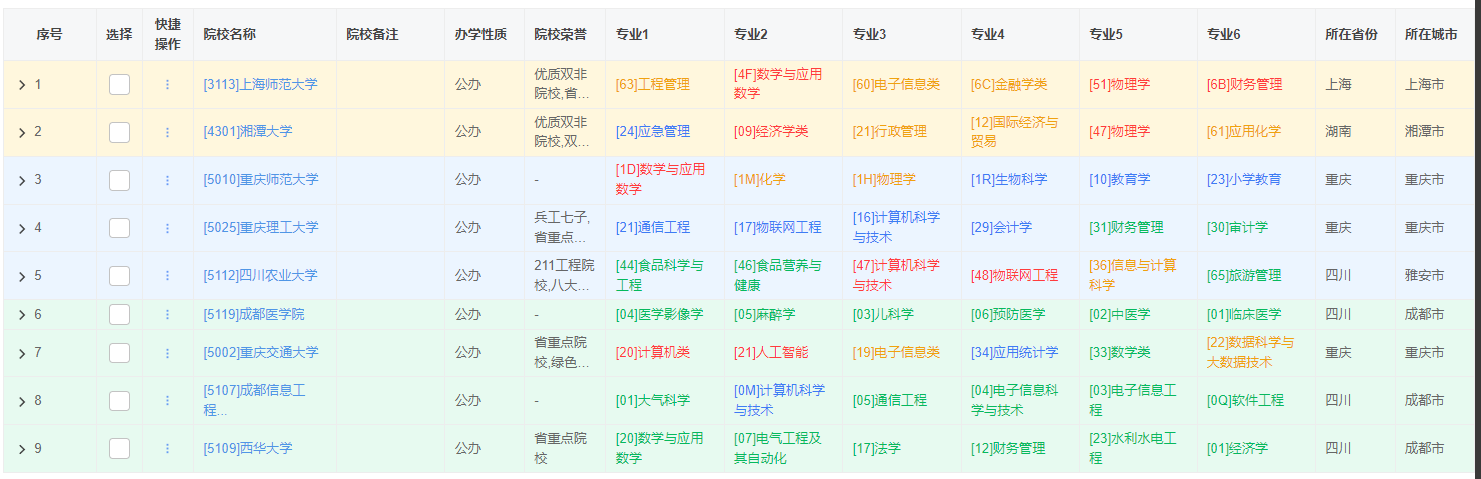Open the [5002]重庆交通大学 link

tap(261, 353)
